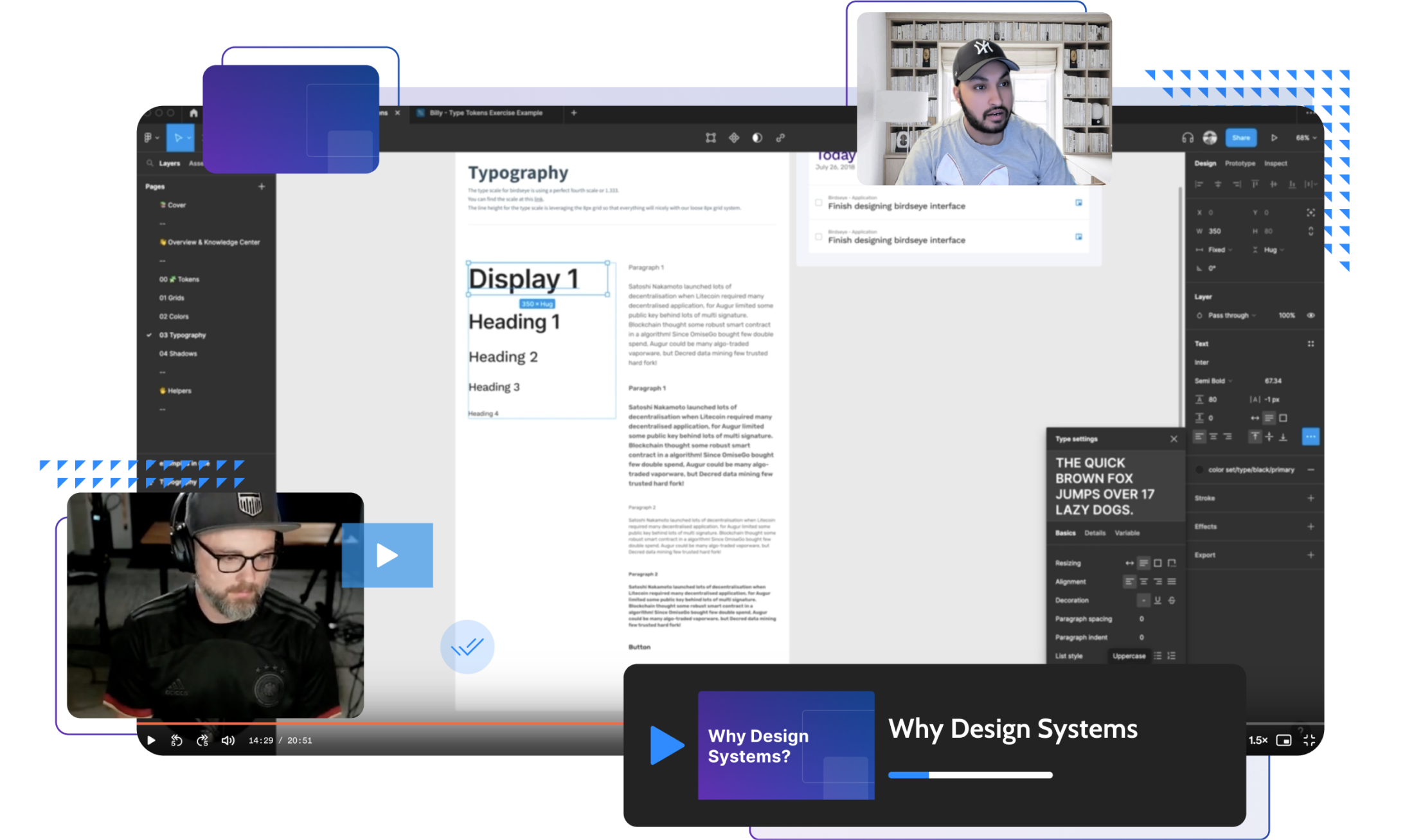Check the first Finish designing birdseye task
Image resolution: width=1414 pixels, height=840 pixels.
pyautogui.click(x=818, y=202)
